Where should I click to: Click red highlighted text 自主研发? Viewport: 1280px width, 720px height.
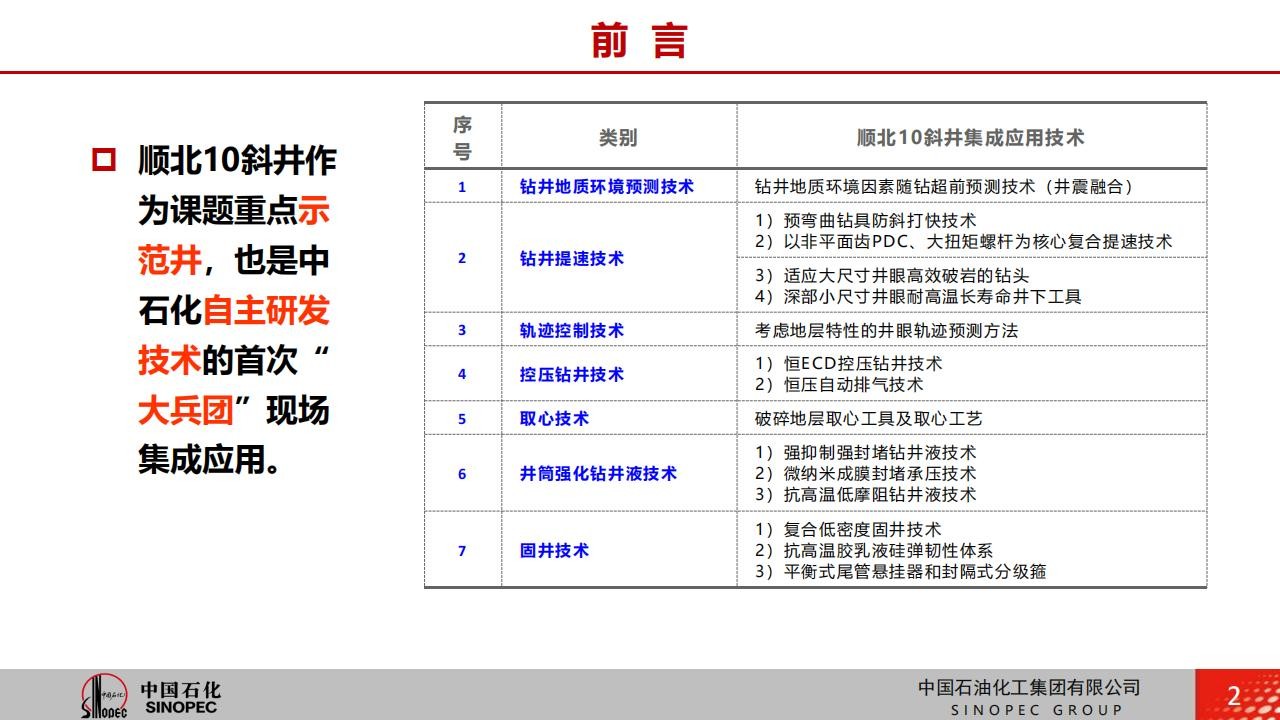pyautogui.click(x=266, y=310)
